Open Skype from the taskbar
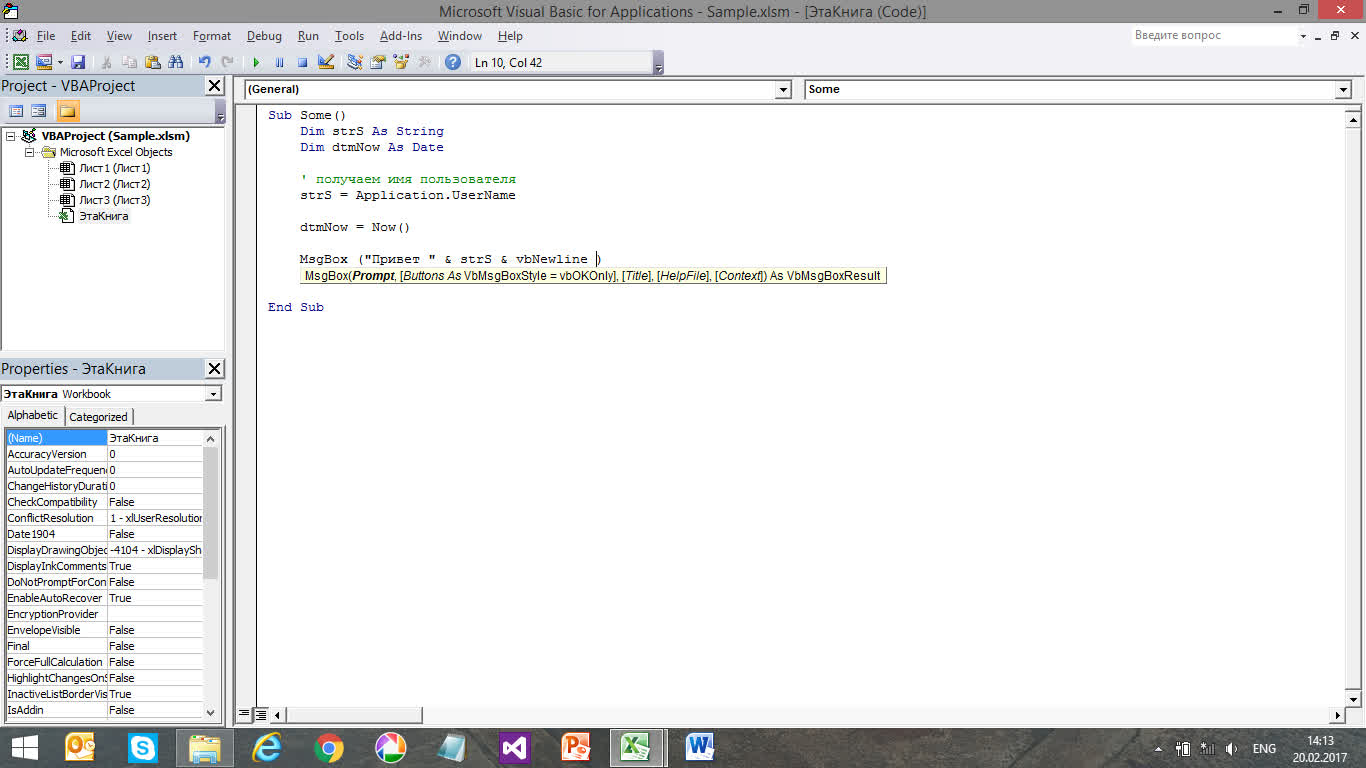The width and height of the screenshot is (1366, 768). pos(143,747)
